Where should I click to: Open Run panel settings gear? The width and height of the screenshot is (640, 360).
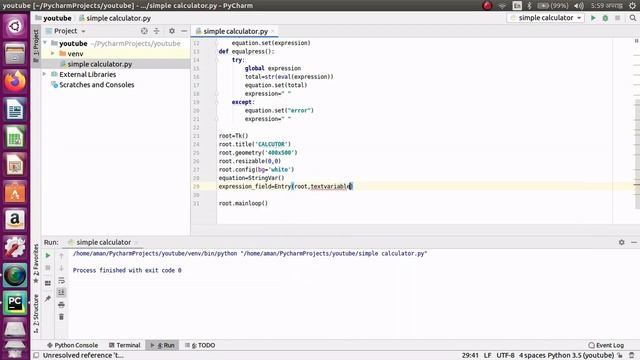pos(621,242)
